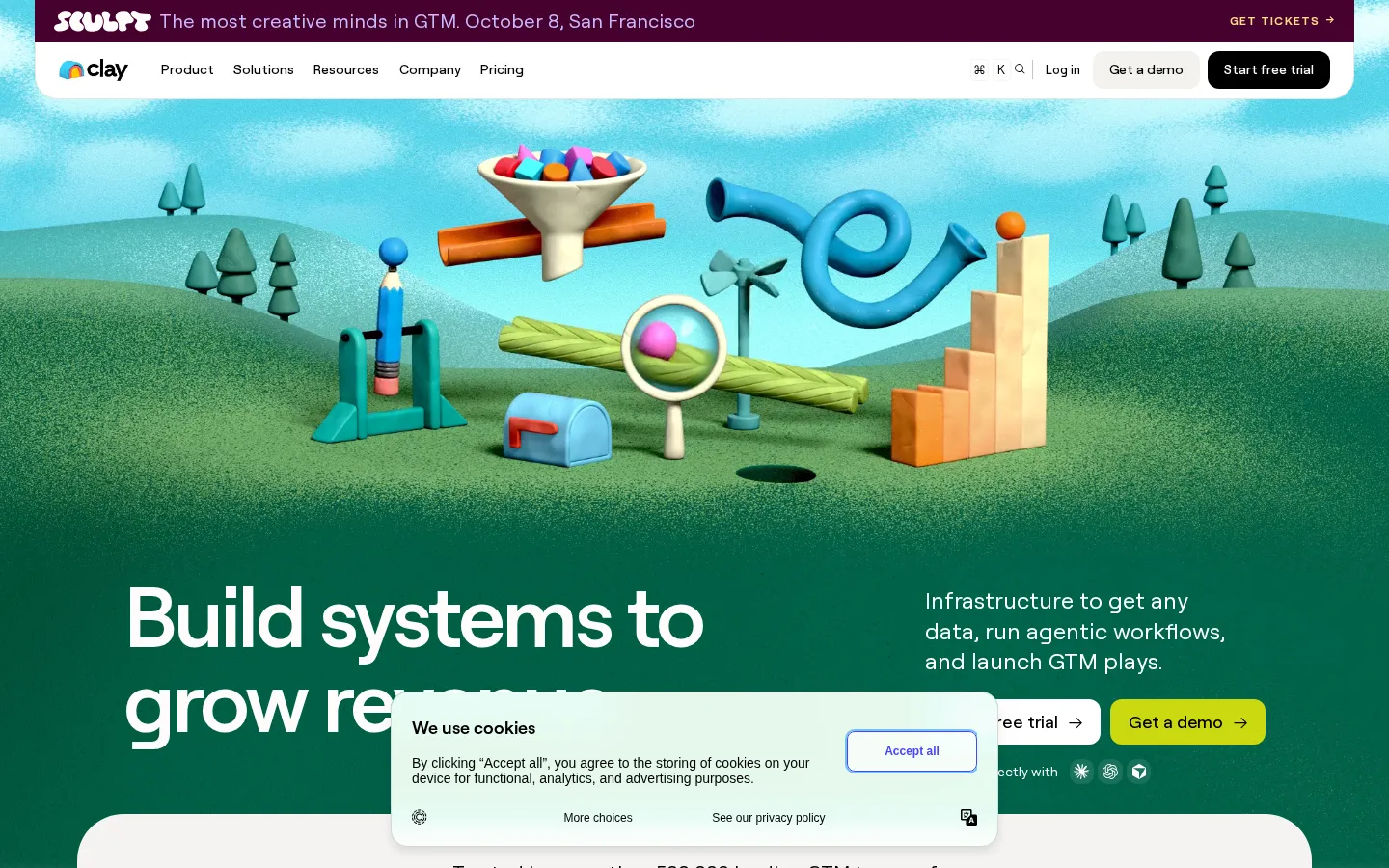
Task: Click the cookie settings gear icon
Action: tap(420, 817)
